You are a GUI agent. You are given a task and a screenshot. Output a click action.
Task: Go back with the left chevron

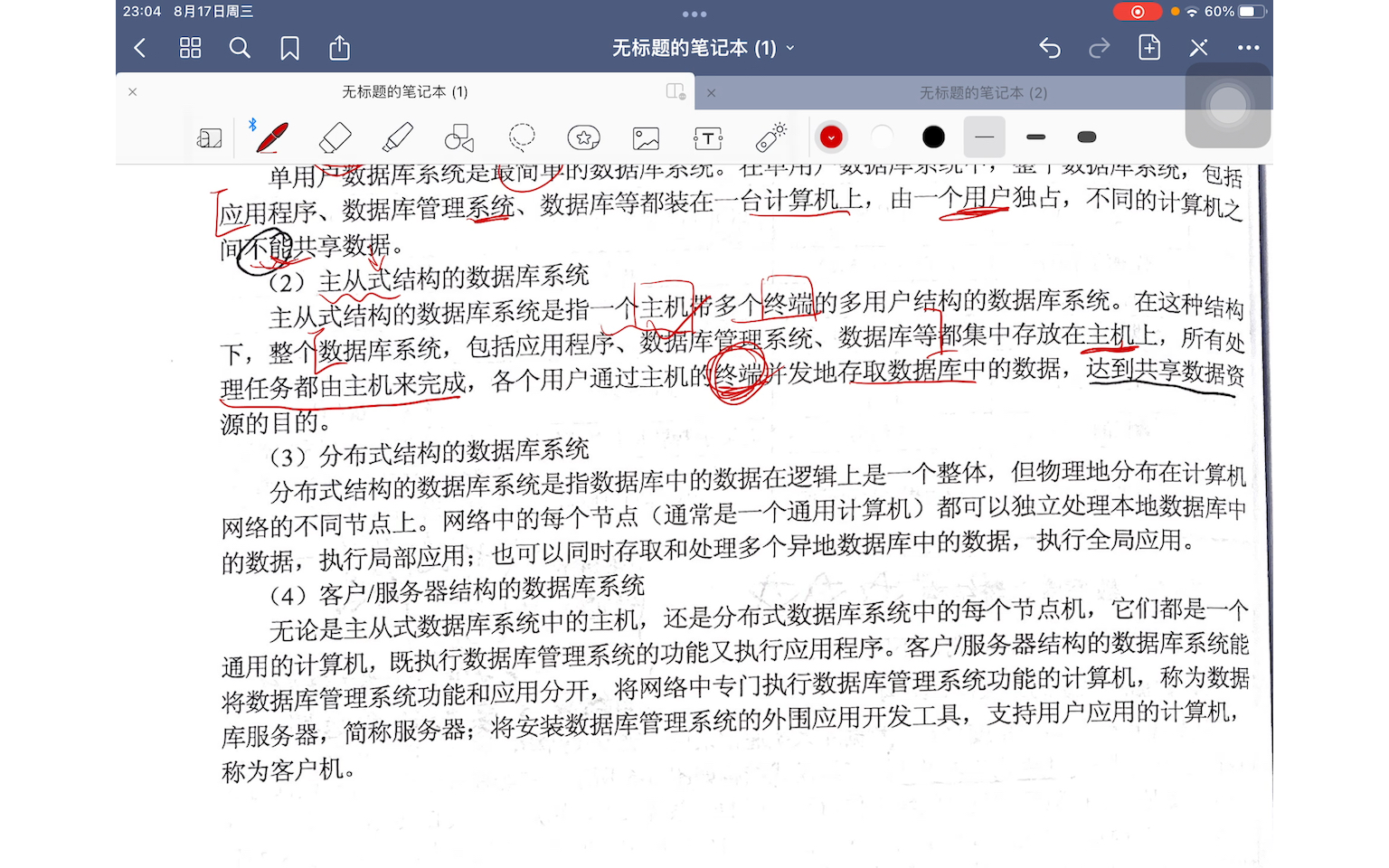140,48
